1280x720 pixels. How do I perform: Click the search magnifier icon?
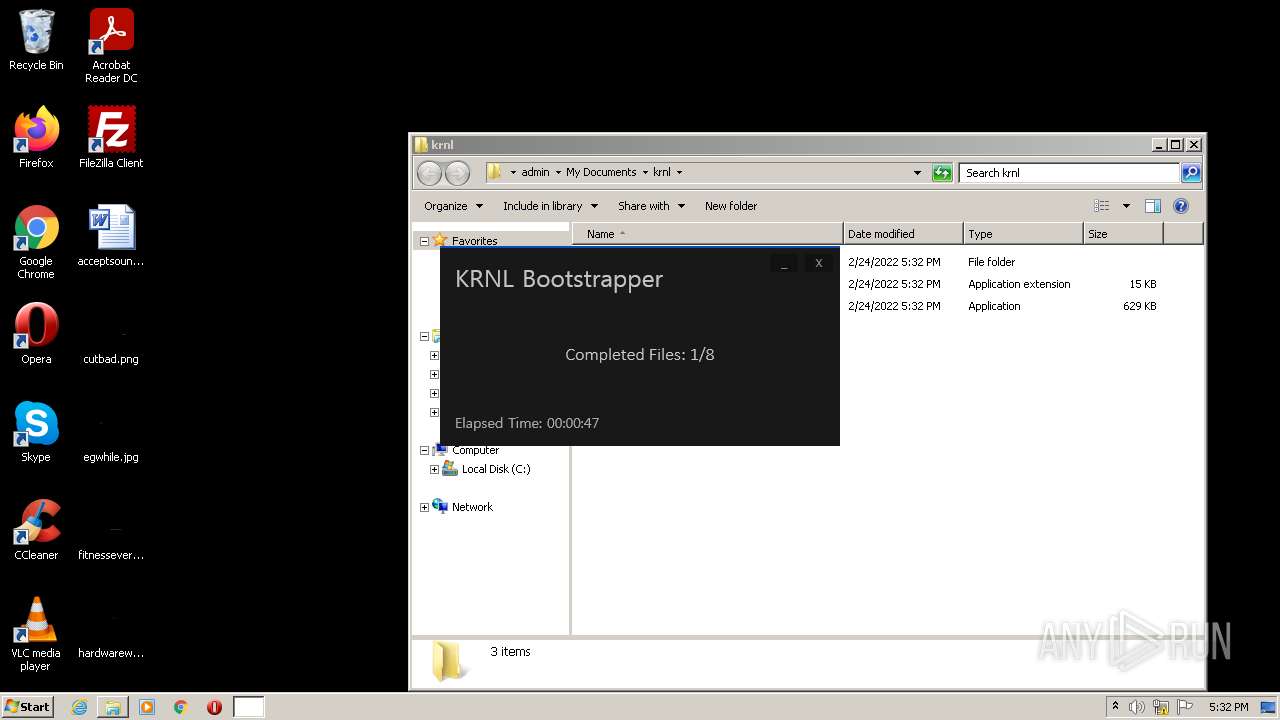1190,173
